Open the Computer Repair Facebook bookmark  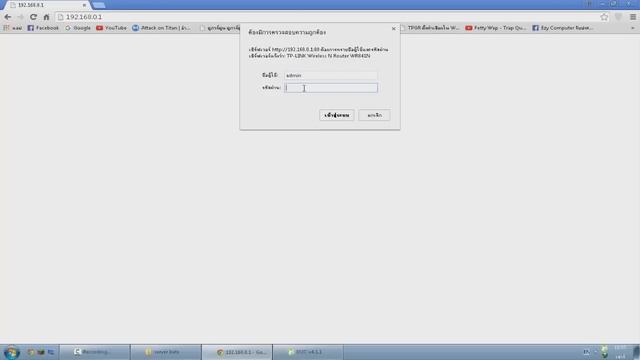563,28
